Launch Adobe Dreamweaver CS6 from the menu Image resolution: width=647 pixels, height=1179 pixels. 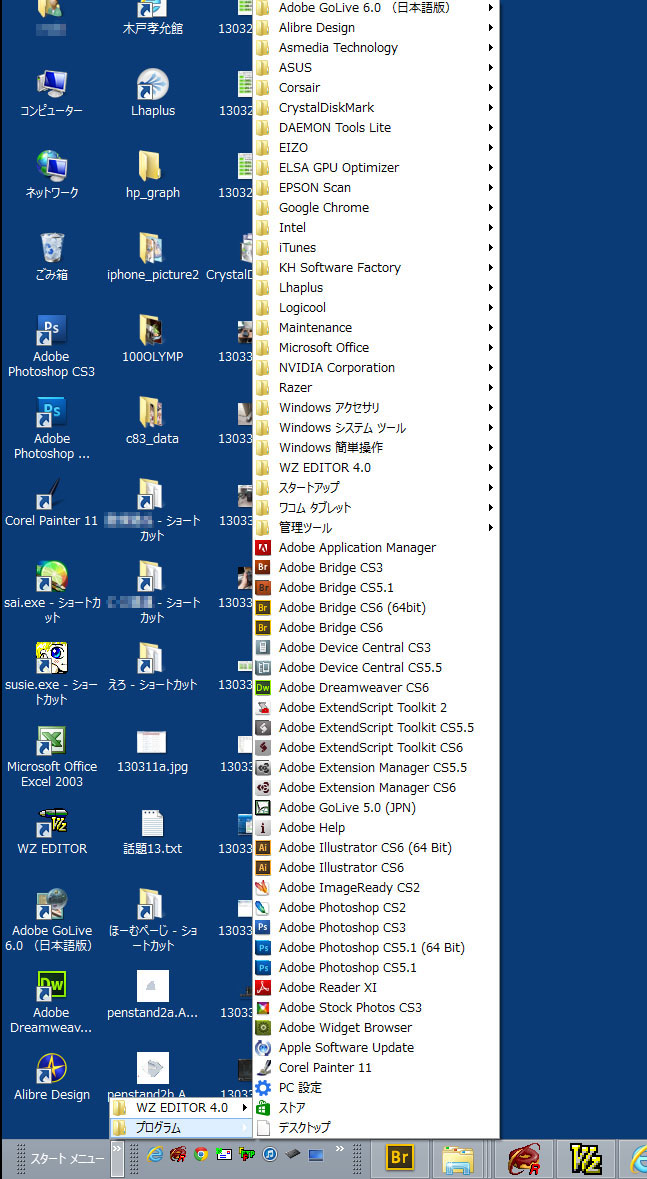pos(376,687)
